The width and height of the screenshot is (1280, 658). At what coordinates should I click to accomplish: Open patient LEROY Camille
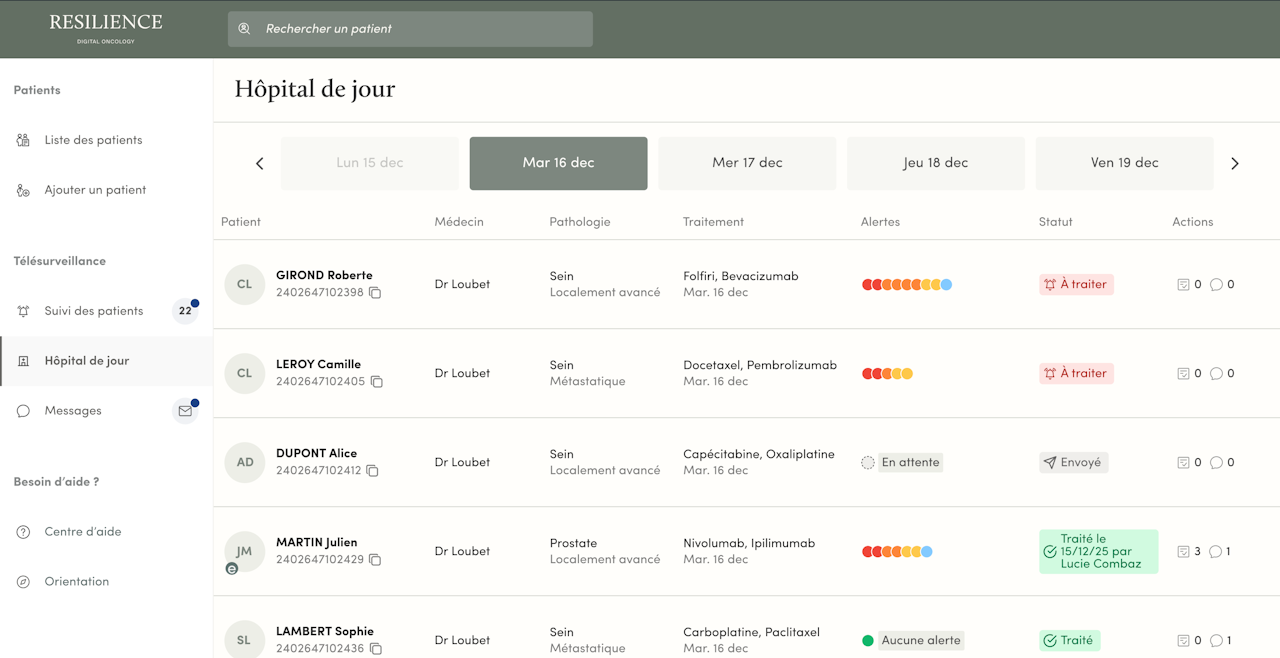pos(318,364)
